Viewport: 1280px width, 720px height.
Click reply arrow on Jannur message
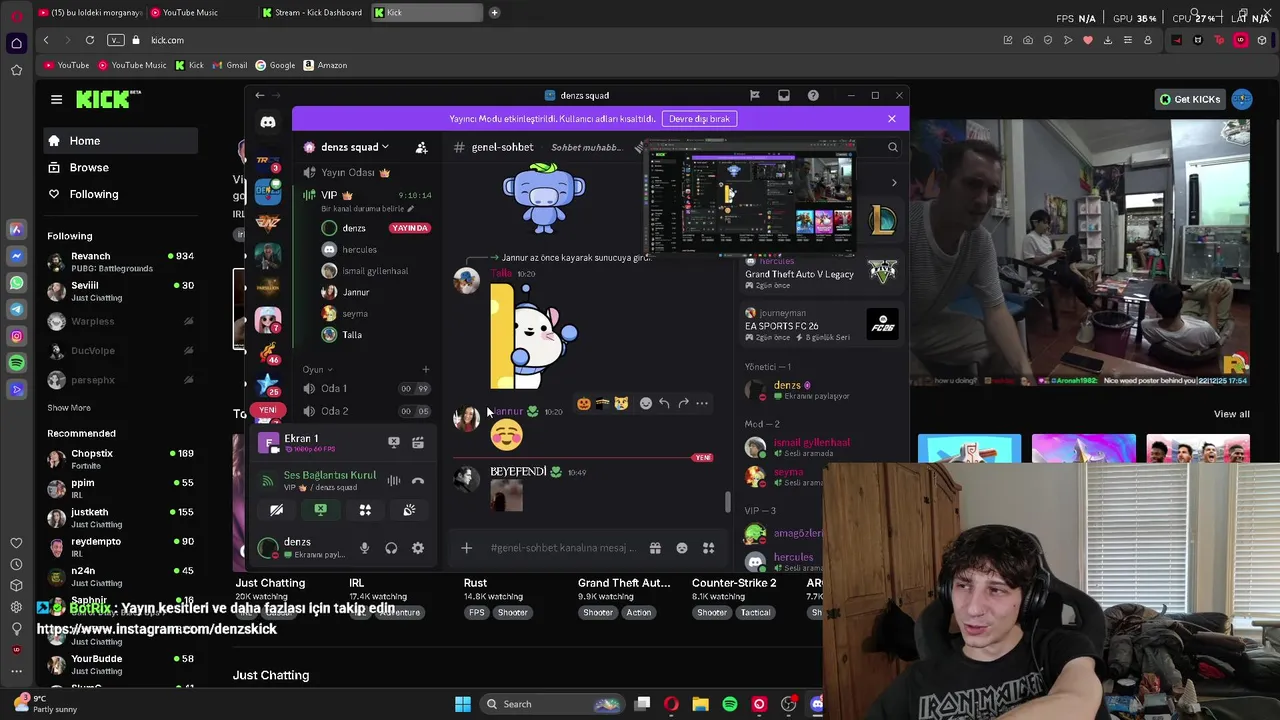(664, 403)
